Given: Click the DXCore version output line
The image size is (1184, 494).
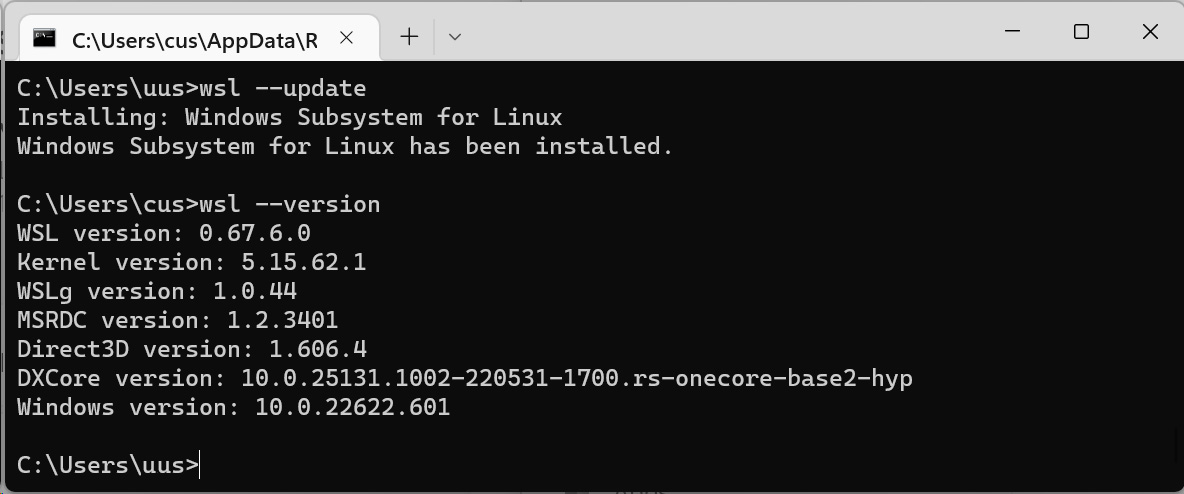Looking at the screenshot, I should coord(465,378).
